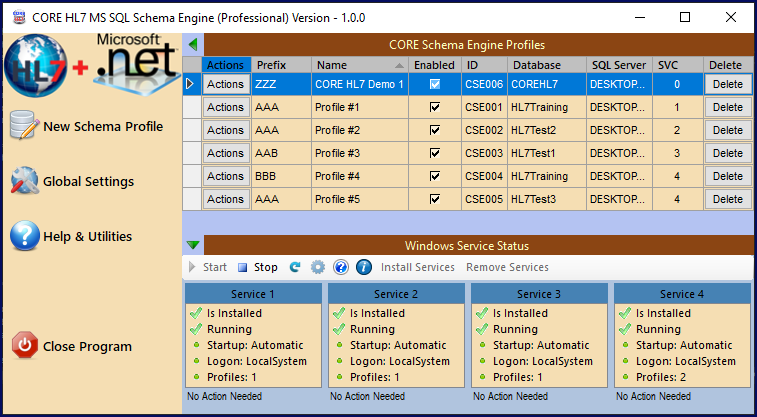
Task: Sort by the Enabled column header
Action: click(435, 65)
